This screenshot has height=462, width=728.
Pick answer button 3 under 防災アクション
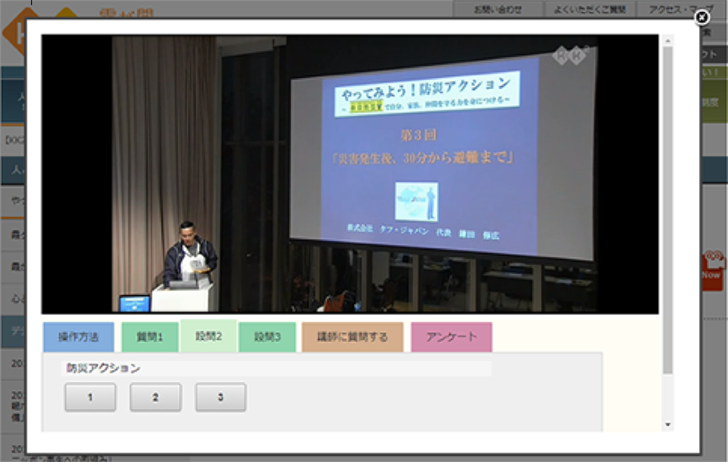[x=220, y=397]
